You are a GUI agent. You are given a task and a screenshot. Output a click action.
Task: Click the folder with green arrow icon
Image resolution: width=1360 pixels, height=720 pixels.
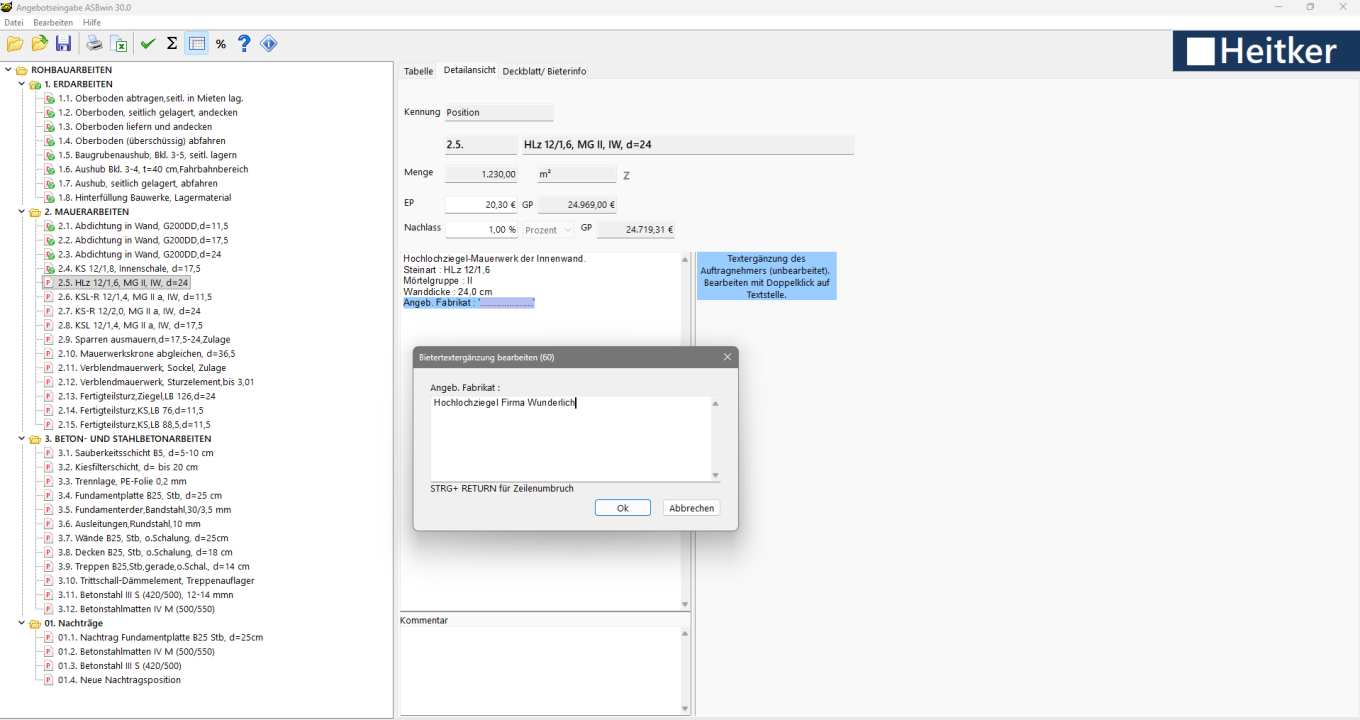pyautogui.click(x=39, y=43)
